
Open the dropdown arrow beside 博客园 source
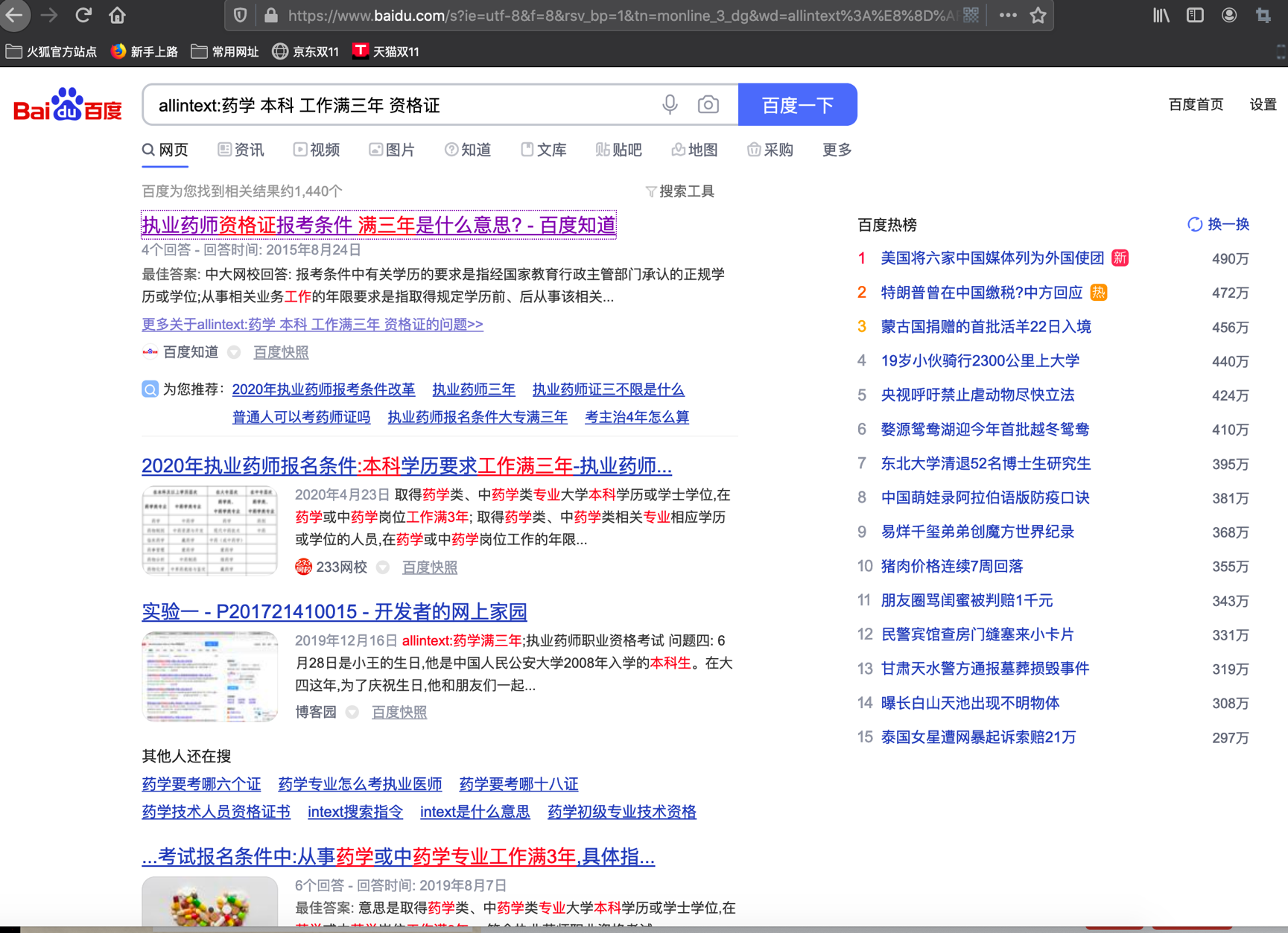[352, 712]
